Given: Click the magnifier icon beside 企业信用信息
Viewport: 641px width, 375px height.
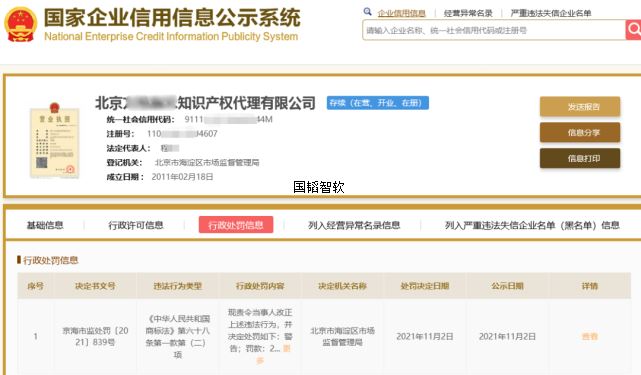Looking at the screenshot, I should pyautogui.click(x=367, y=12).
